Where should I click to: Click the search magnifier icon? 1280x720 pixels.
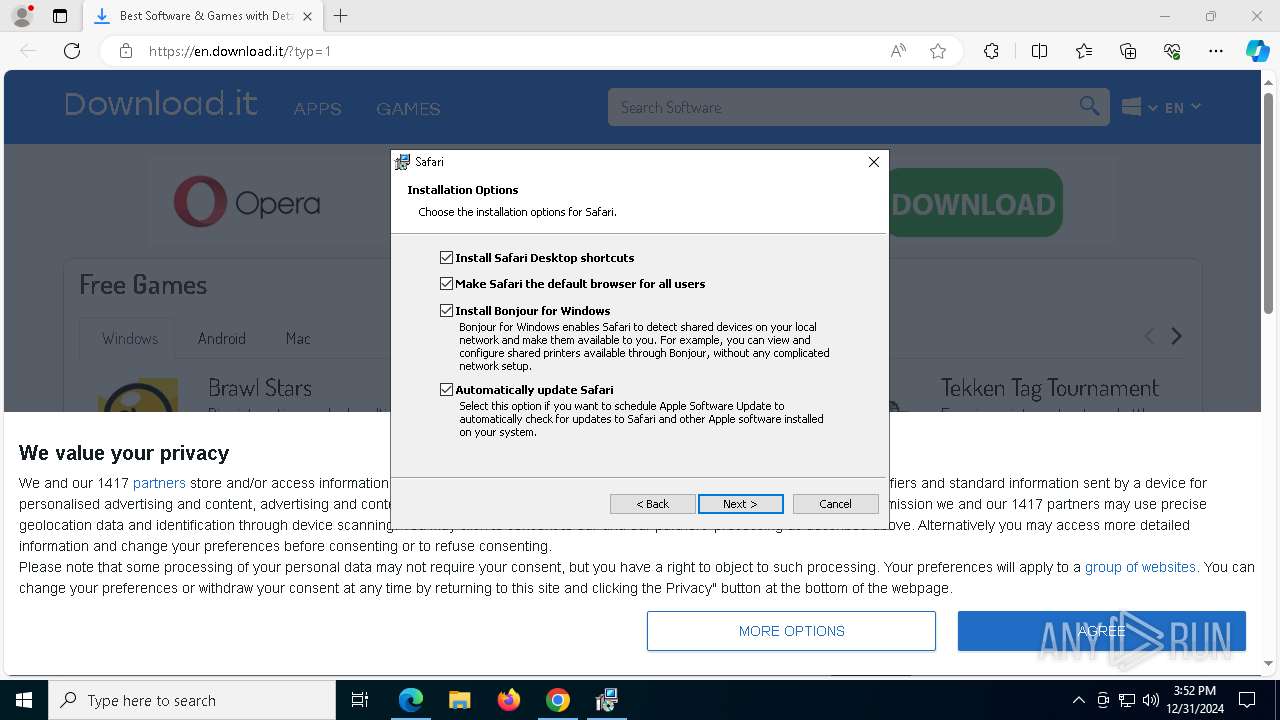(x=1089, y=106)
